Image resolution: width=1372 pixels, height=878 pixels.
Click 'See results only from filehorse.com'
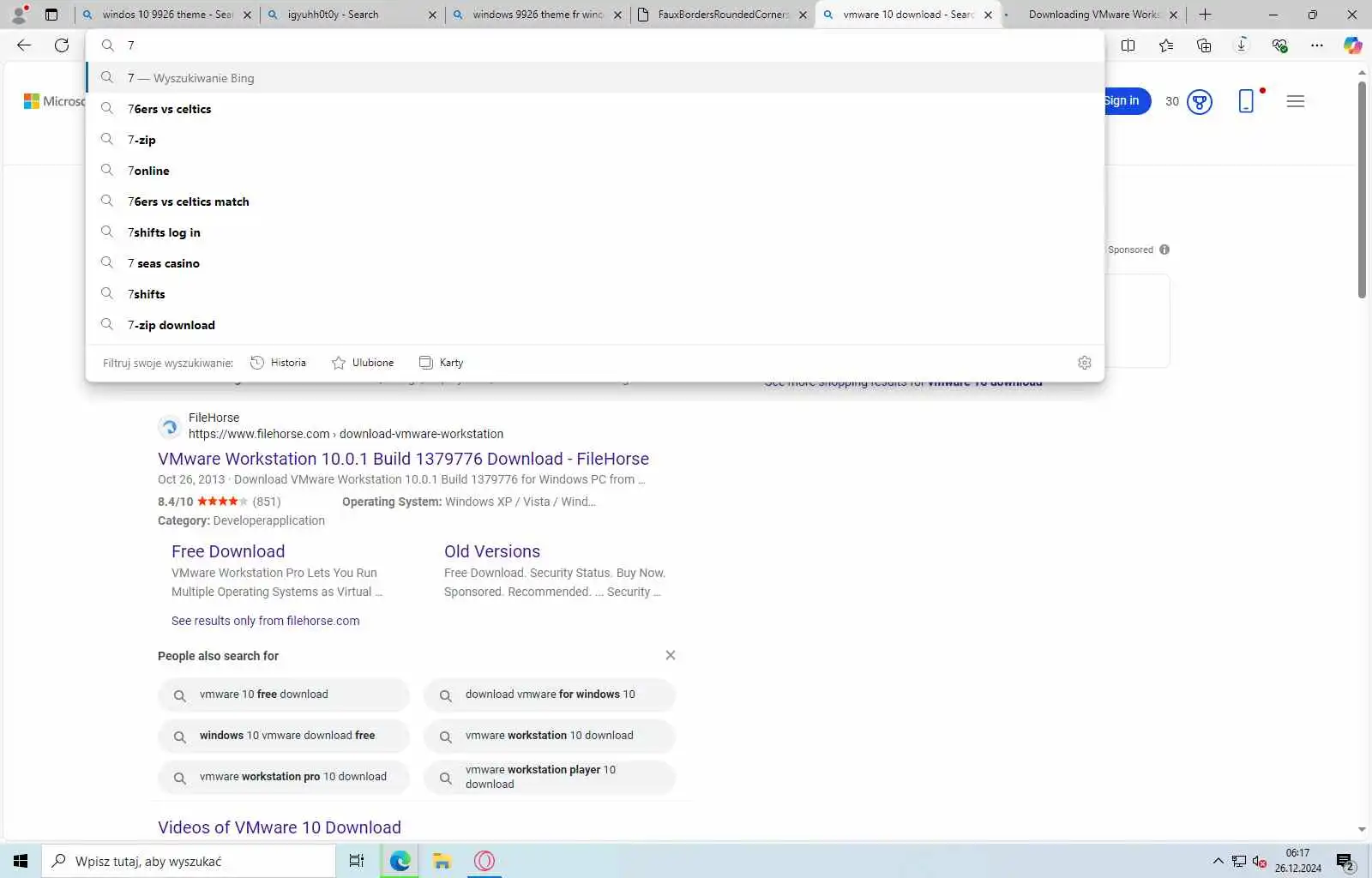(x=266, y=621)
